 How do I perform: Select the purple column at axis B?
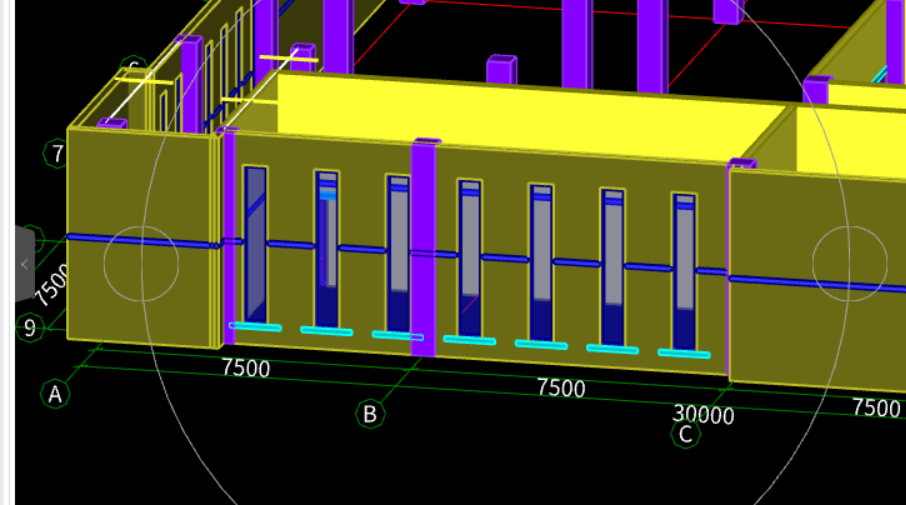point(424,248)
